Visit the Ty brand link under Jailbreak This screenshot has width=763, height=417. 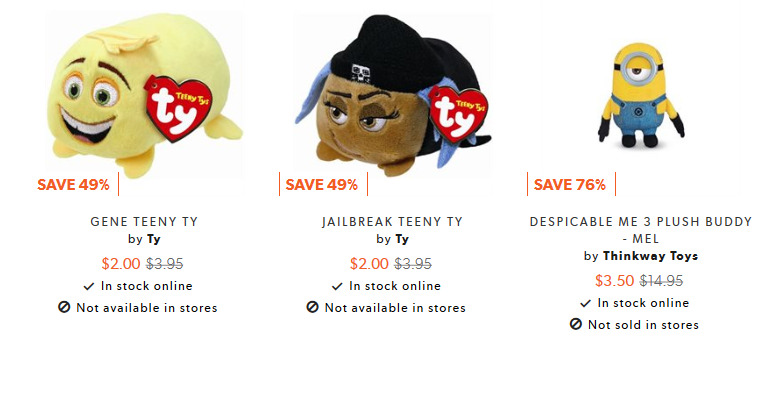click(402, 239)
